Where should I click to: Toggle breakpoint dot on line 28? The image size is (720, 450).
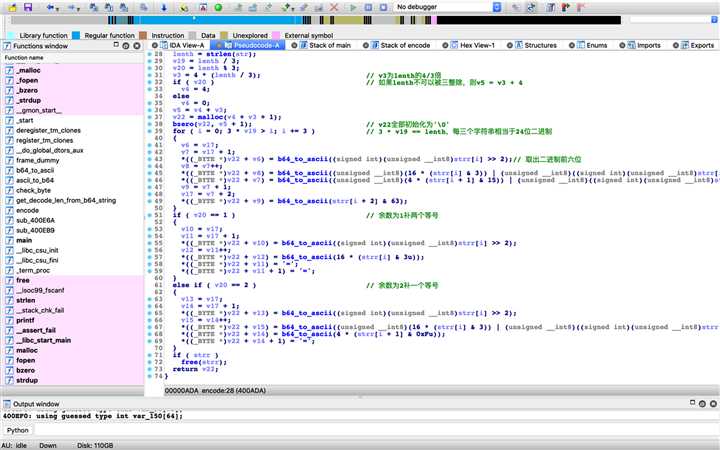point(150,54)
